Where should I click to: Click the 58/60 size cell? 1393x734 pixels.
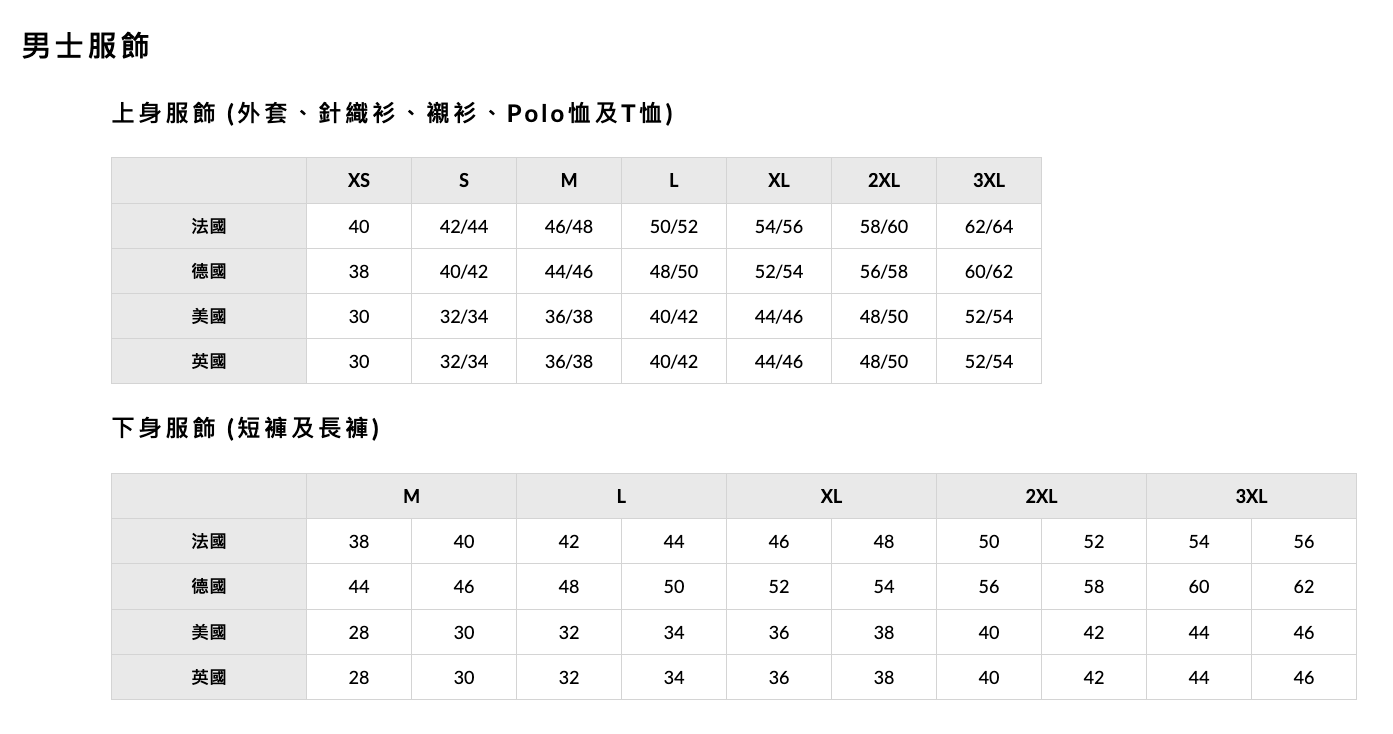(884, 227)
